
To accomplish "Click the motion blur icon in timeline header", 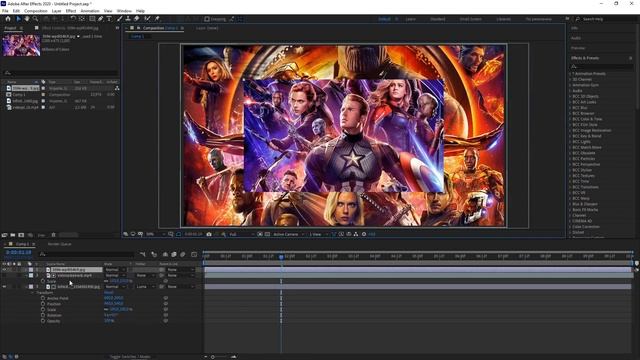I will click(x=182, y=254).
